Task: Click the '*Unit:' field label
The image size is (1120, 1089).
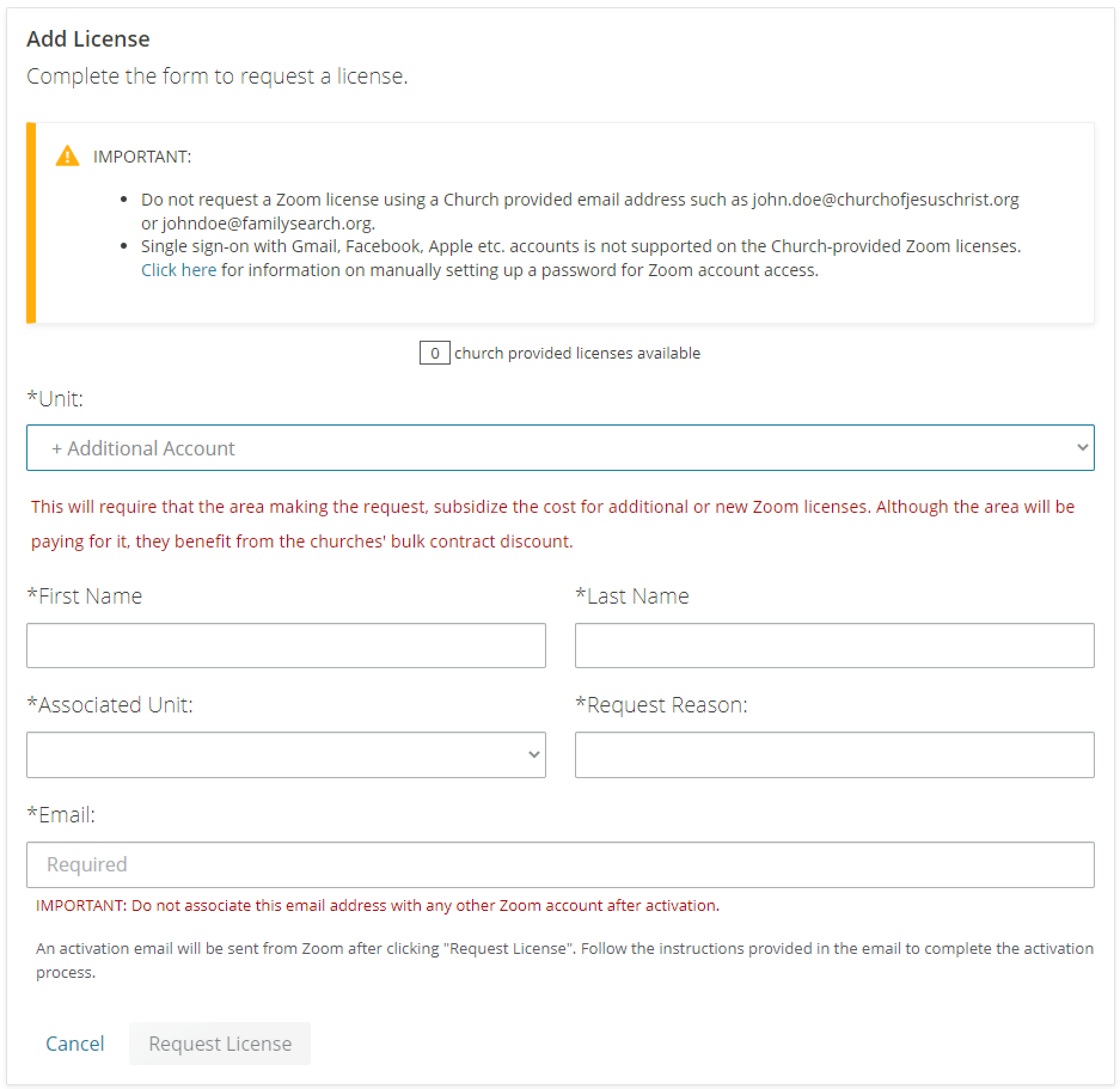Action: (x=55, y=399)
